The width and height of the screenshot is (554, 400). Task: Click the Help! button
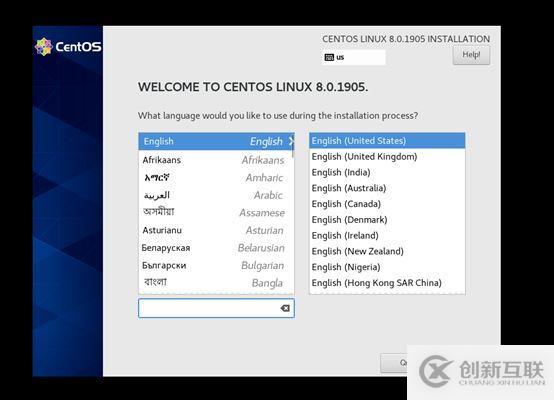click(471, 55)
